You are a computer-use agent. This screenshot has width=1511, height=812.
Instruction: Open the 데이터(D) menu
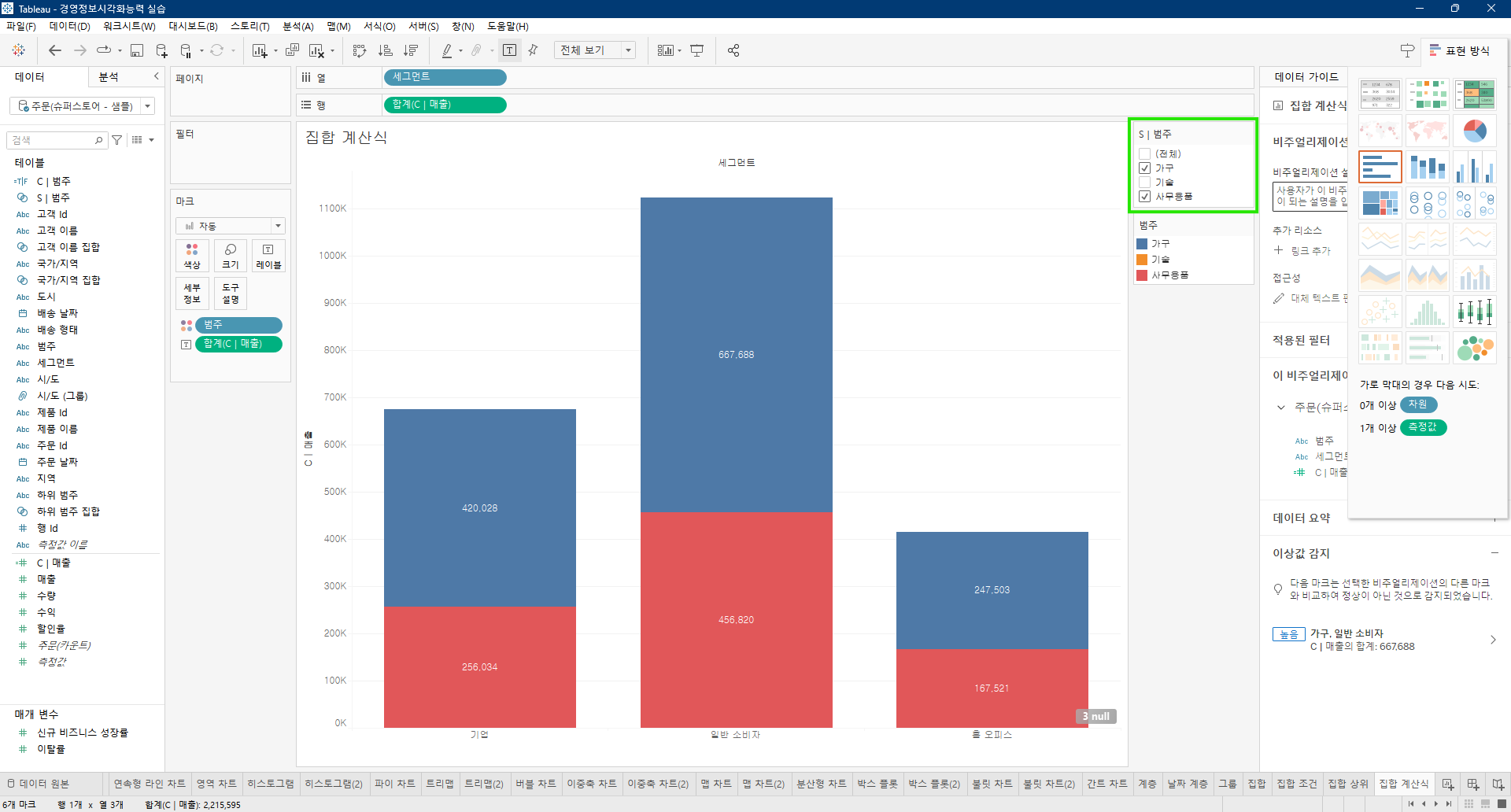pos(70,26)
